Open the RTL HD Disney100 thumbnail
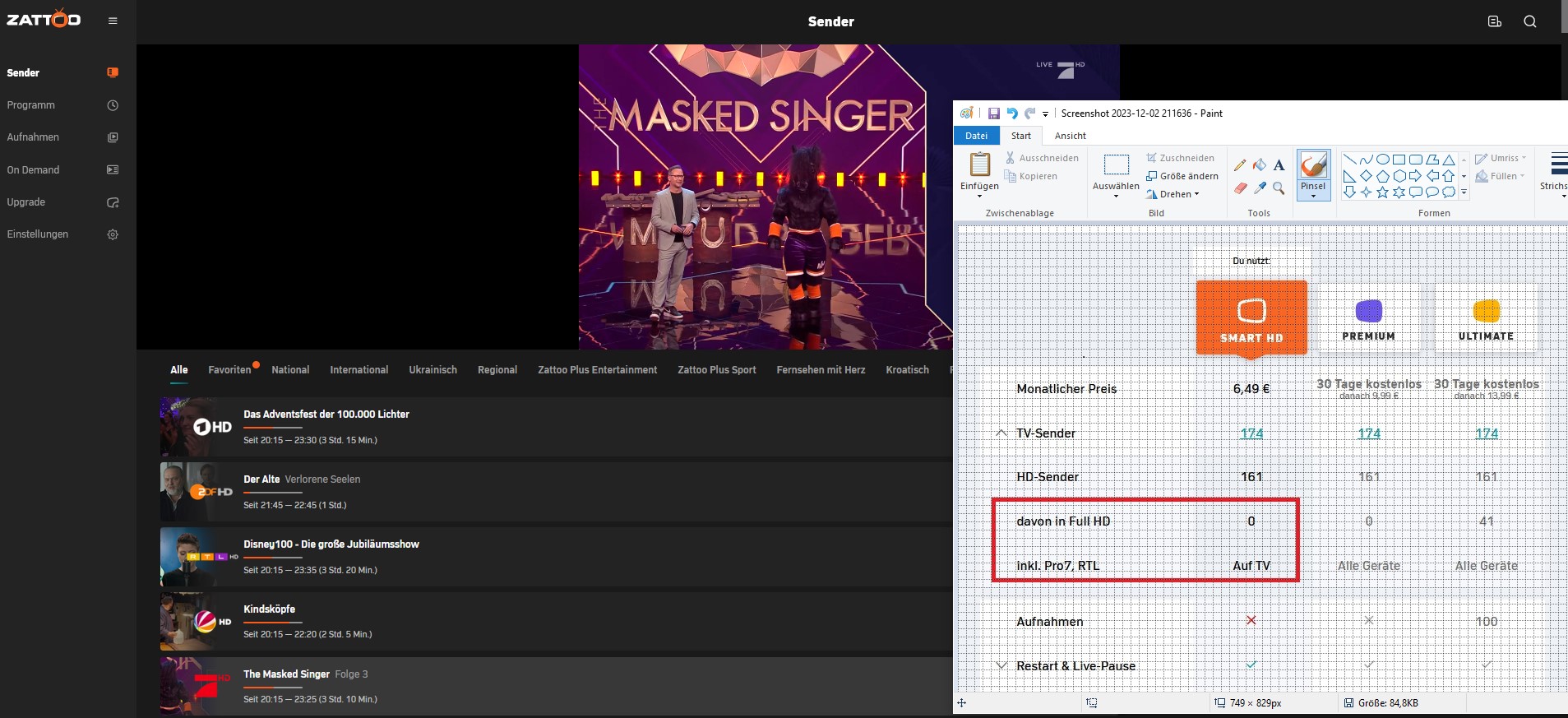 pos(197,557)
